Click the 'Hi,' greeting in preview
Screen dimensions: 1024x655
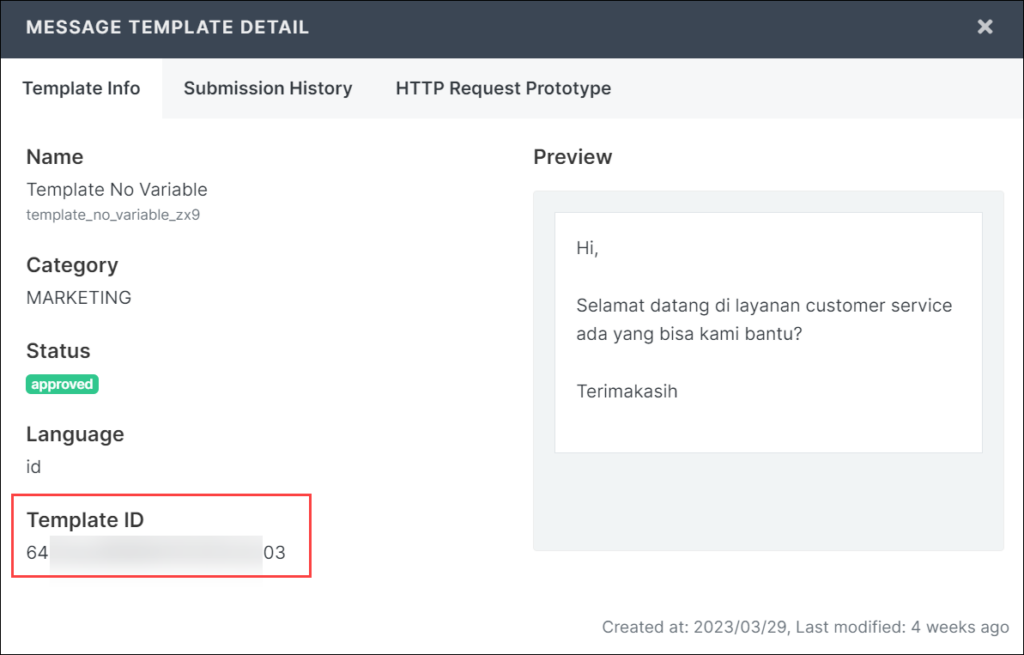587,249
